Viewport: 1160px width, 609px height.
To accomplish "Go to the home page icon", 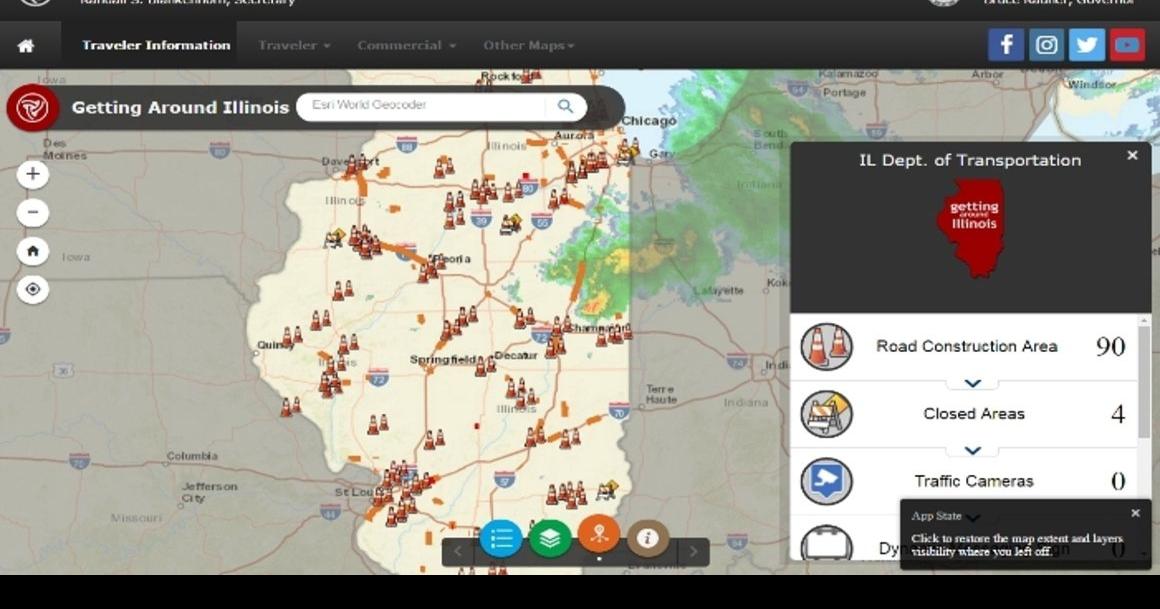I will 26,46.
